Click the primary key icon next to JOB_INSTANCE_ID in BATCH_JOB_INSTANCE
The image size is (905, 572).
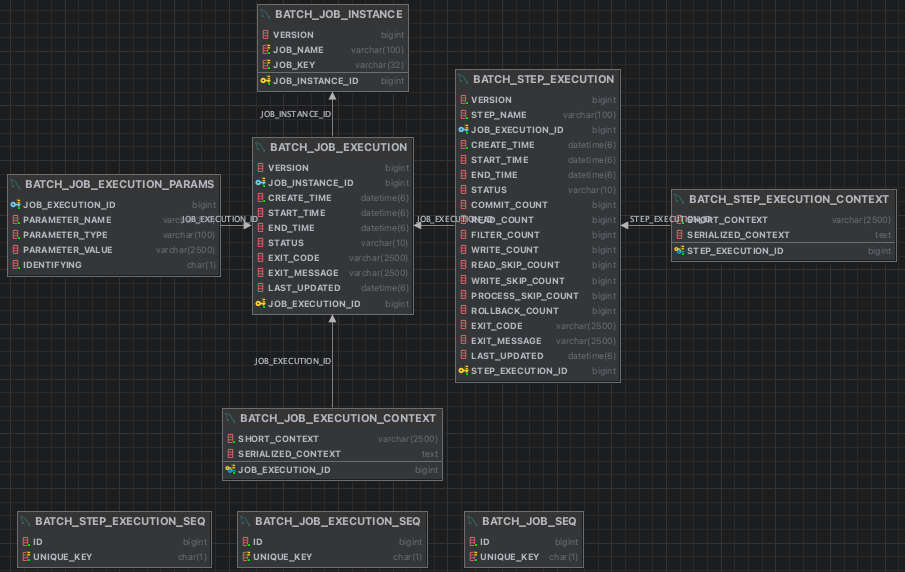[265, 81]
